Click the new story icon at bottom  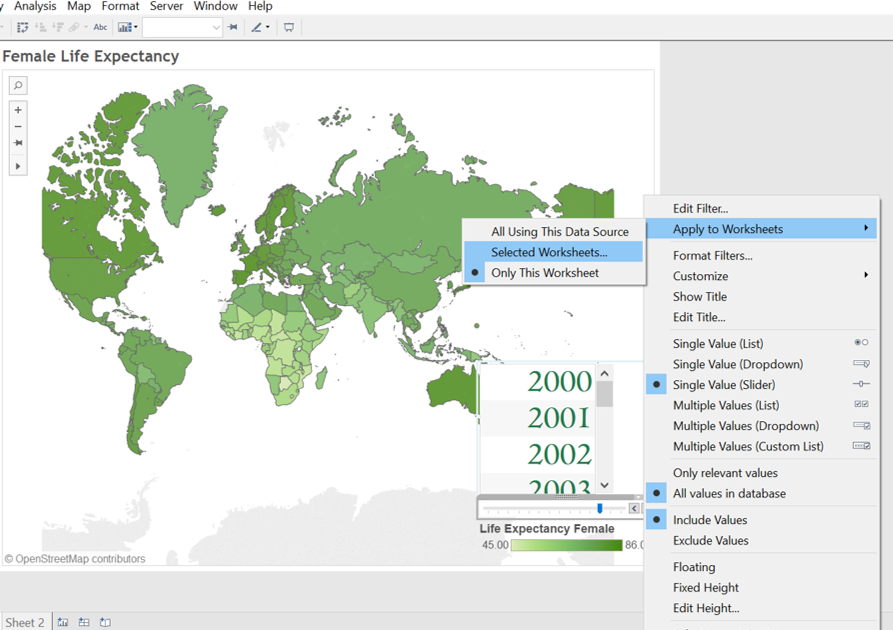(105, 622)
